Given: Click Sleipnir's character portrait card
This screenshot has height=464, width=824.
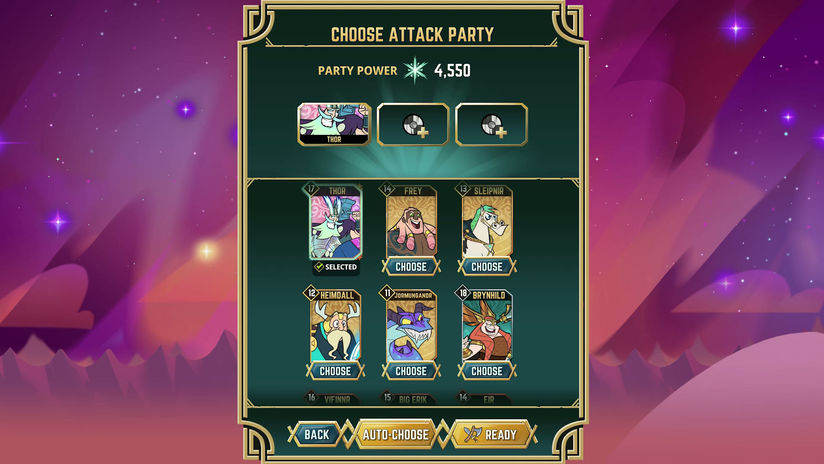Looking at the screenshot, I should [x=487, y=223].
